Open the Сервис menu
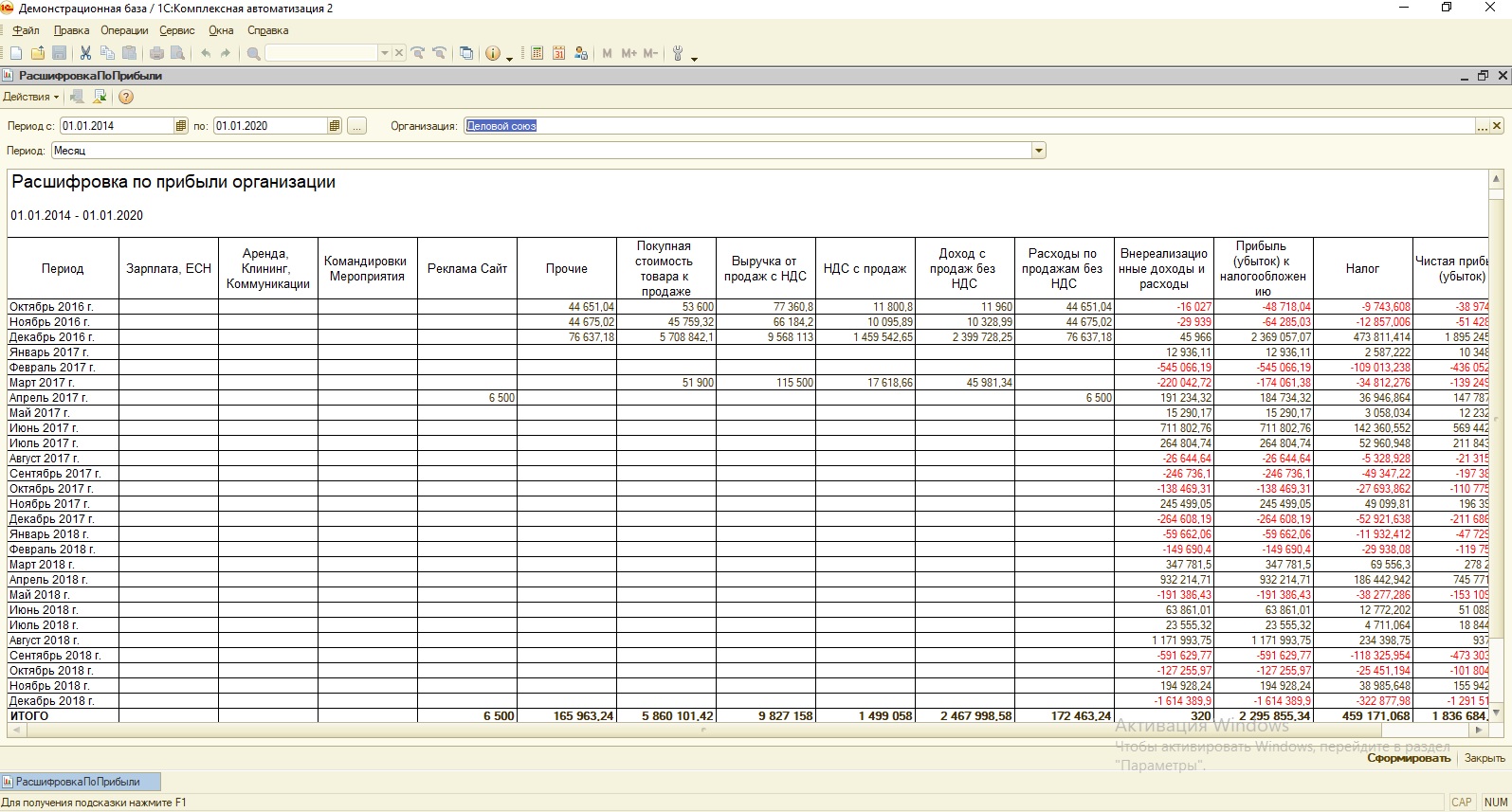This screenshot has height=812, width=1512. (177, 30)
